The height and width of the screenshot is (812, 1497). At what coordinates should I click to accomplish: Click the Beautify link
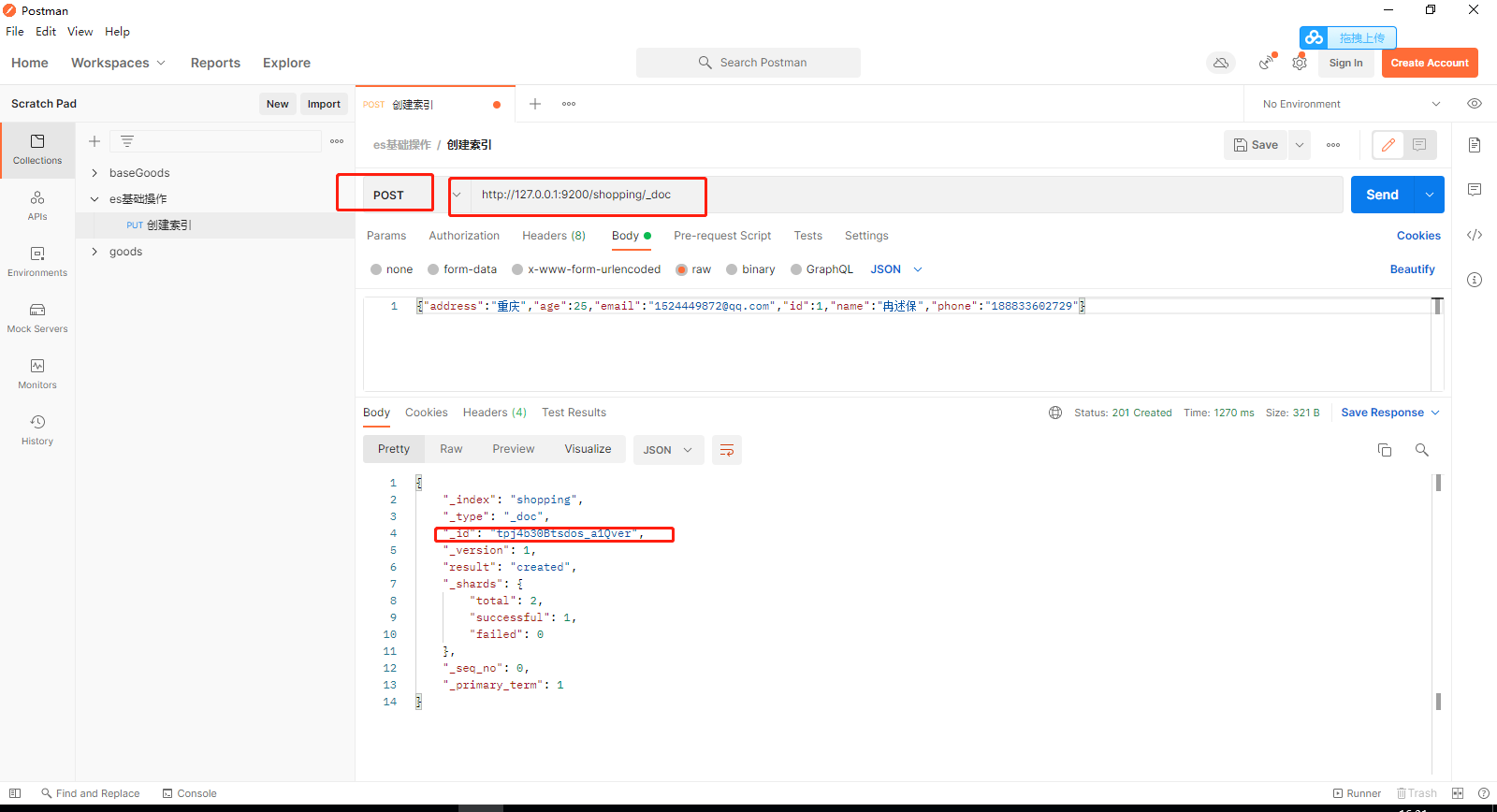click(x=1412, y=269)
